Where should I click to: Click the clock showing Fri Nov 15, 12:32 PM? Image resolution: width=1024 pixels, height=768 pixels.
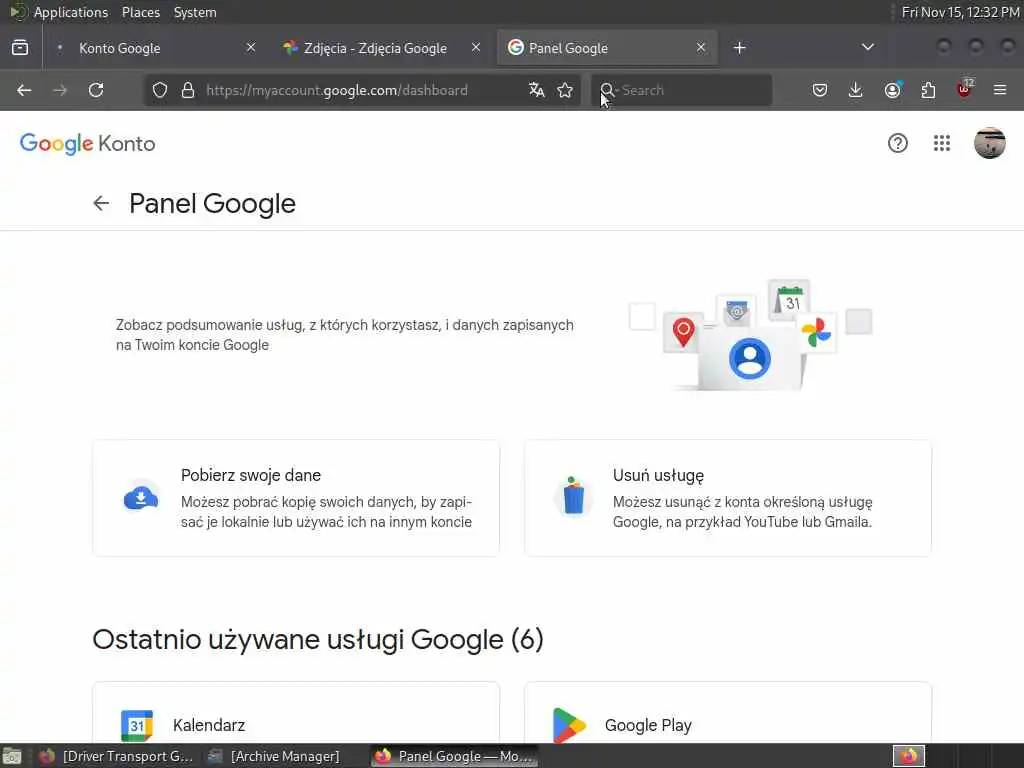click(x=960, y=12)
